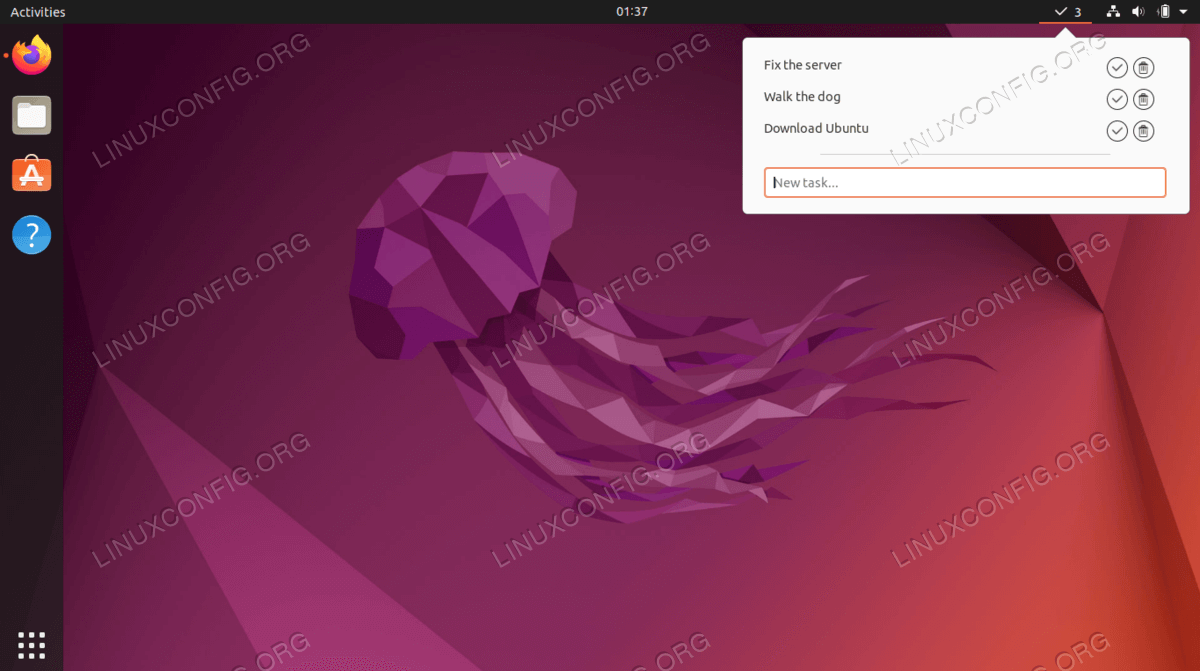The width and height of the screenshot is (1200, 671).
Task: Select the 'Download Ubuntu' task text
Action: (x=816, y=129)
